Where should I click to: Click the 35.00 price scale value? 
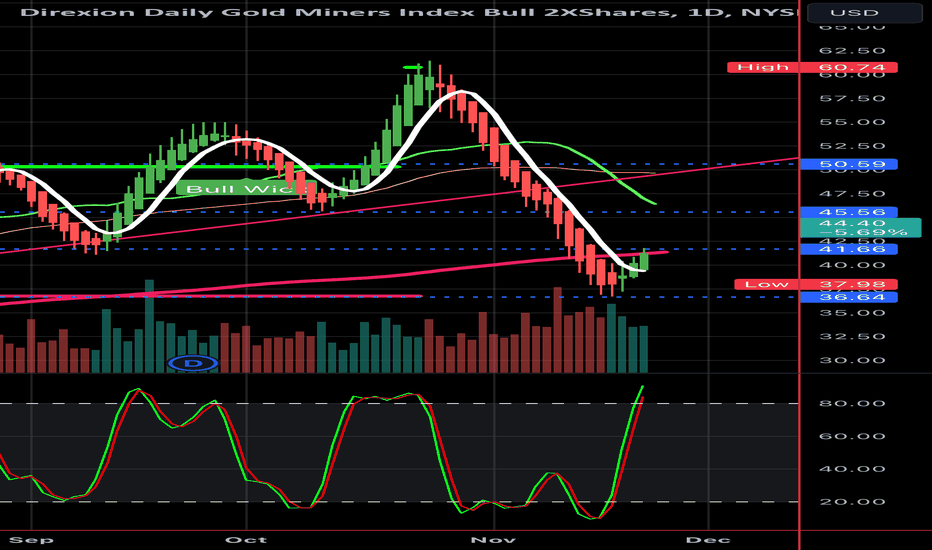click(852, 313)
